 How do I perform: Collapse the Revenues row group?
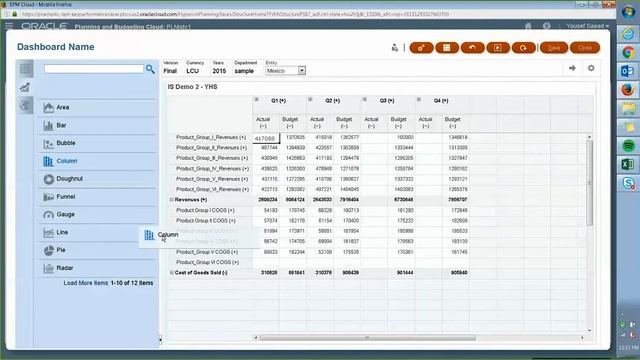[171, 200]
